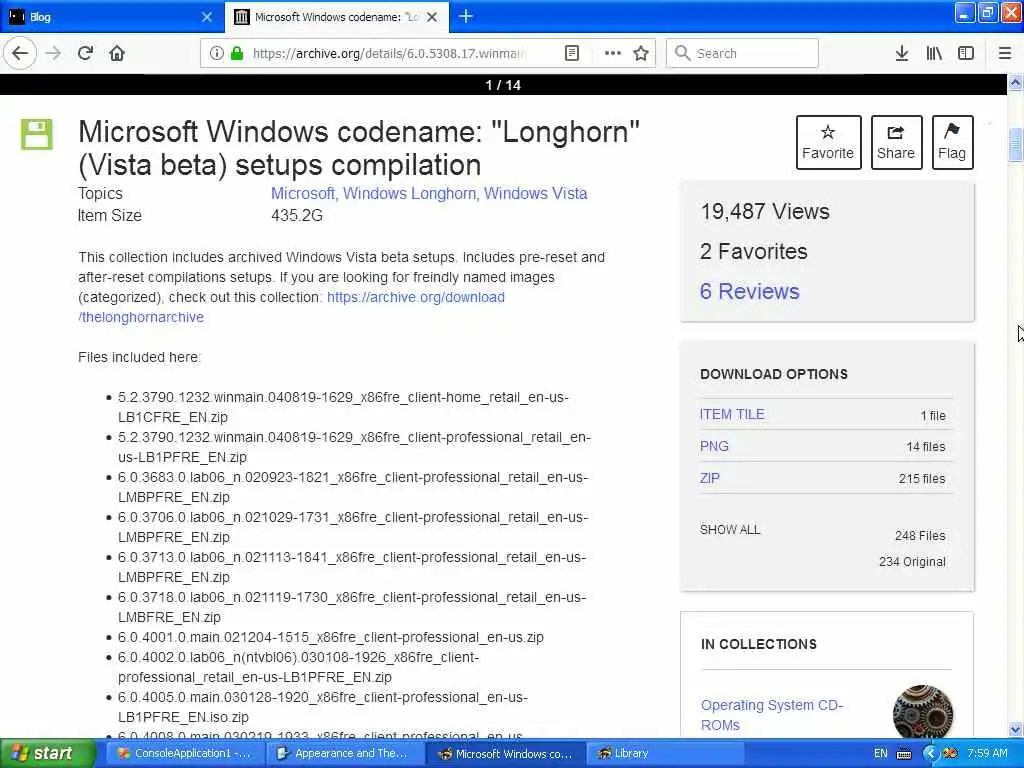This screenshot has width=1024, height=768.
Task: Switch to ConsoleApplication1 taskbar window
Action: (x=184, y=753)
